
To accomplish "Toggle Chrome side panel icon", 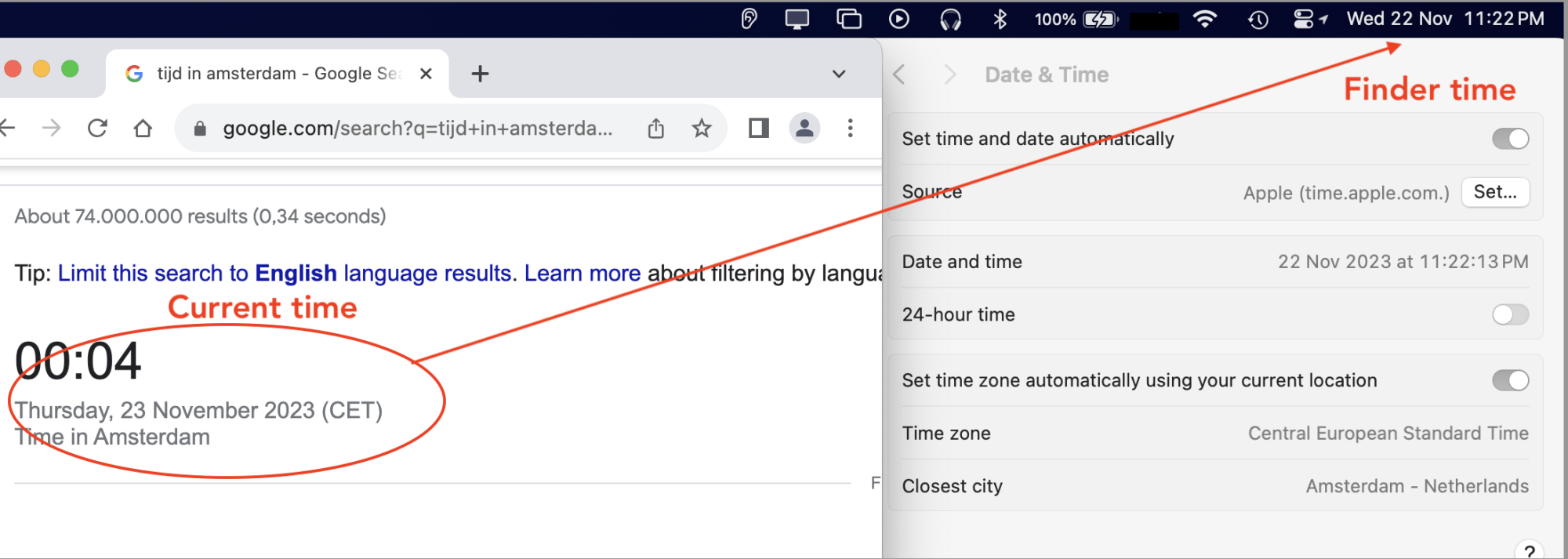I will pos(759,128).
